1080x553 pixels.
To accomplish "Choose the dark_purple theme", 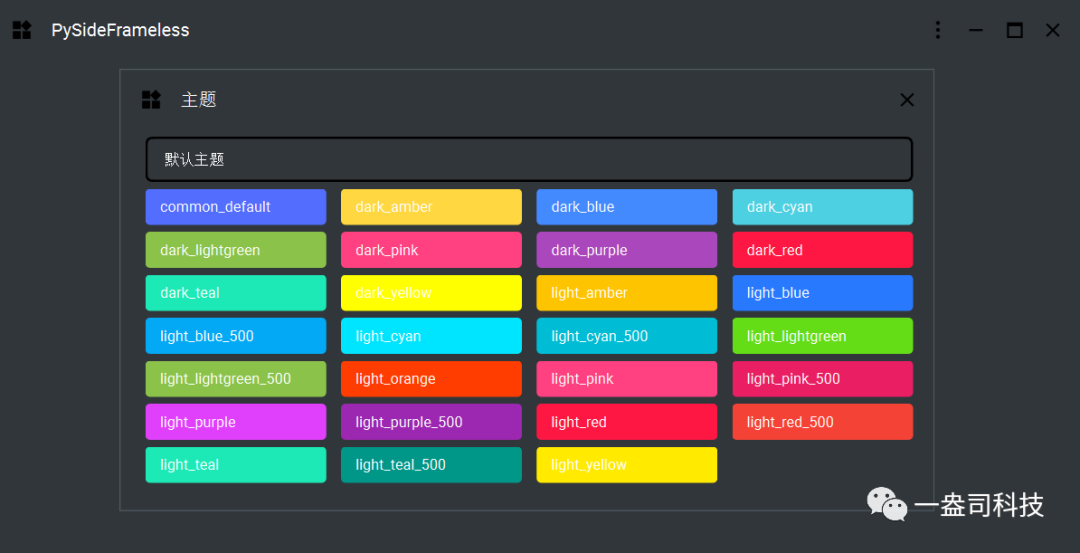I will [627, 250].
